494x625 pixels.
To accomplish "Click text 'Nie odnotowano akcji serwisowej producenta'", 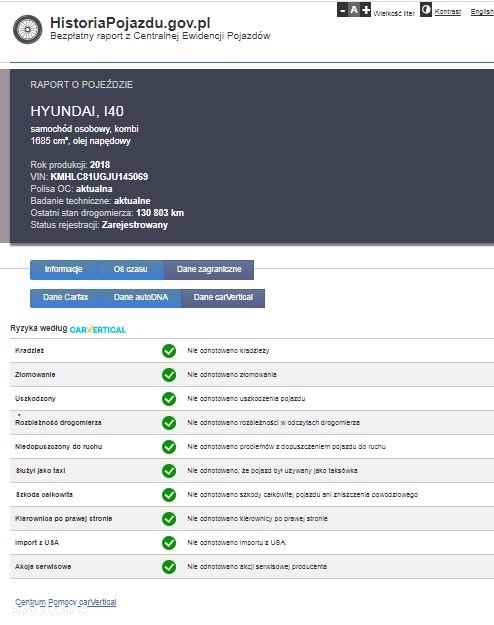I will 257,567.
